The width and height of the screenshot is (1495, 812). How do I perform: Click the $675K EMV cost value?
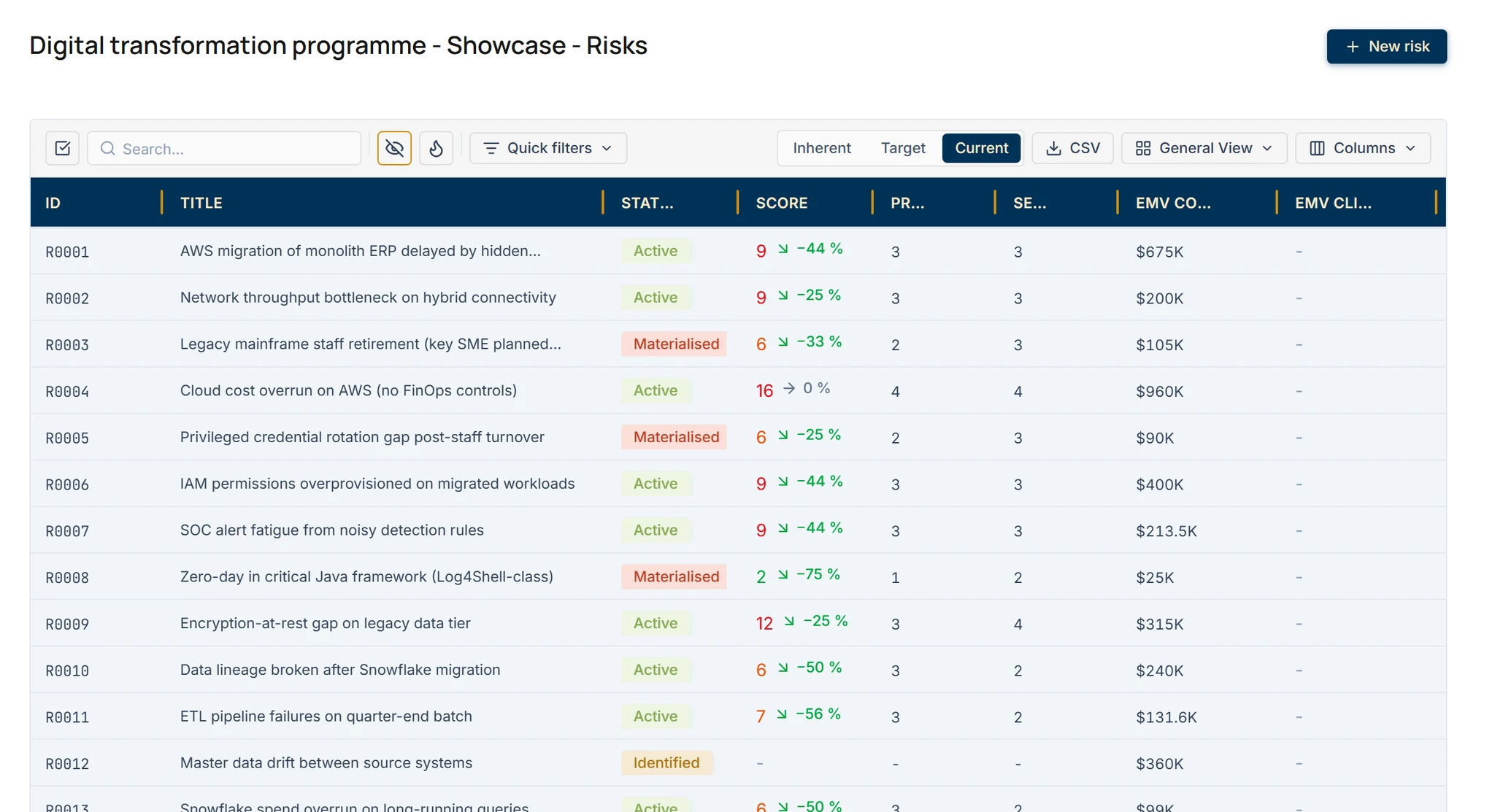(1159, 252)
